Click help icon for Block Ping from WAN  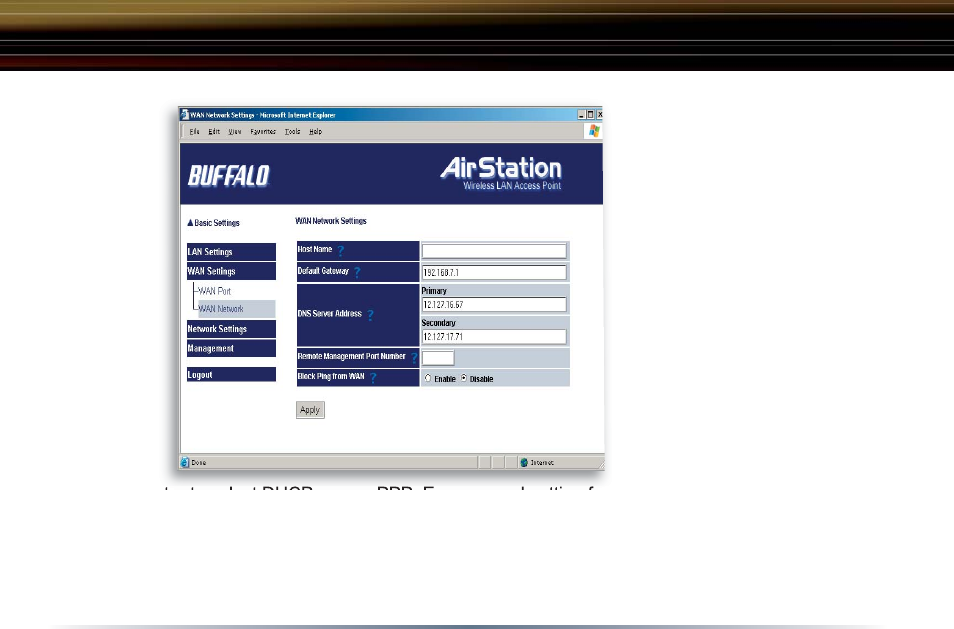(373, 377)
